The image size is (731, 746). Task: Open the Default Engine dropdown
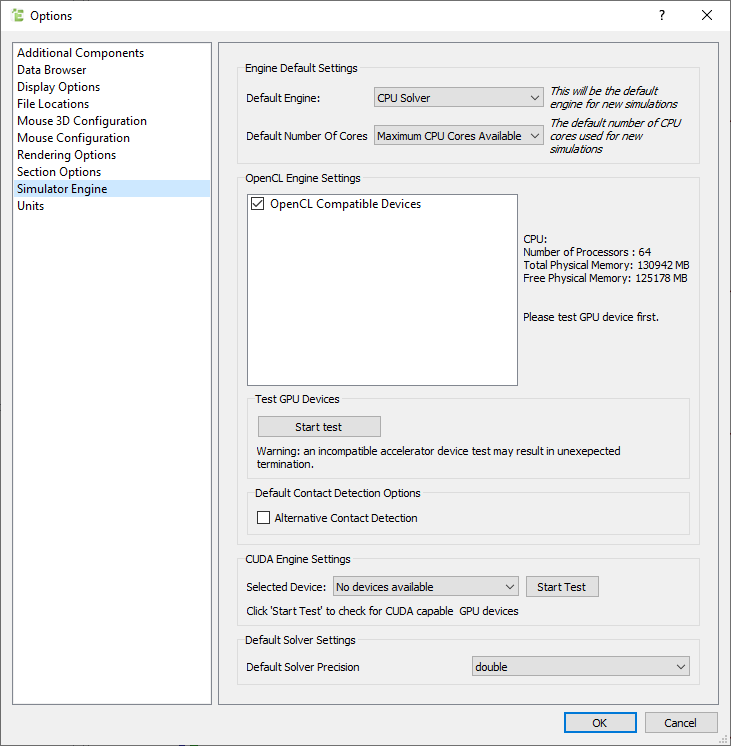tap(458, 98)
